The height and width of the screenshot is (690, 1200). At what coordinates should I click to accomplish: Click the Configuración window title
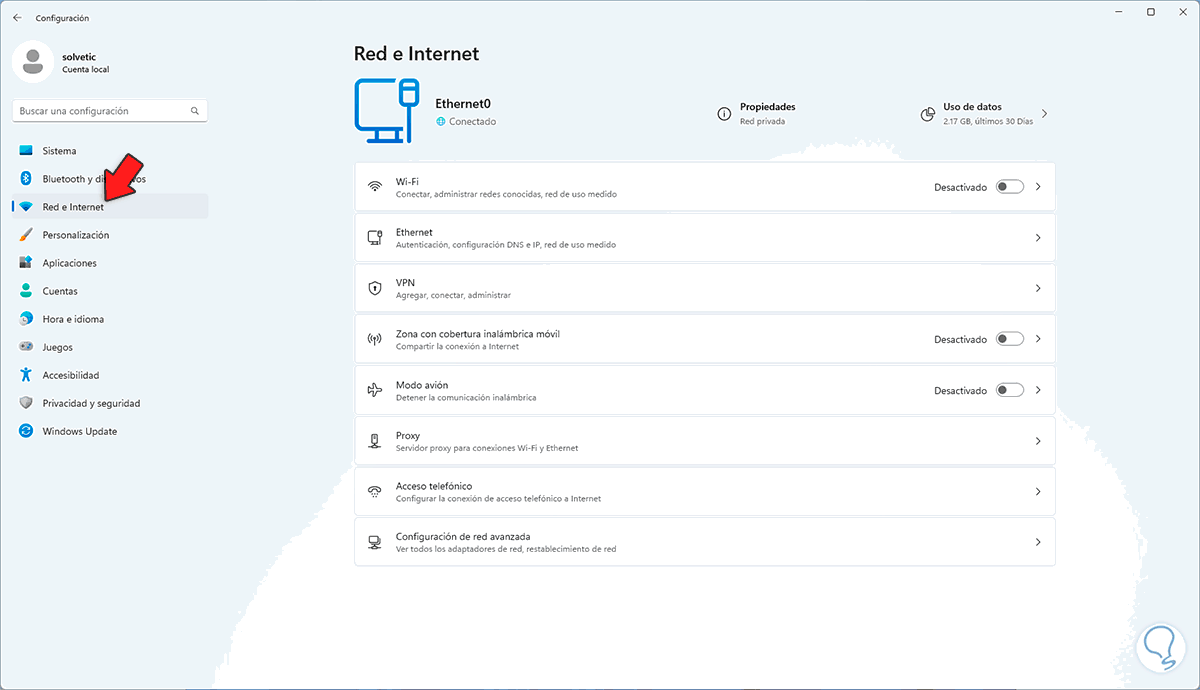click(62, 18)
